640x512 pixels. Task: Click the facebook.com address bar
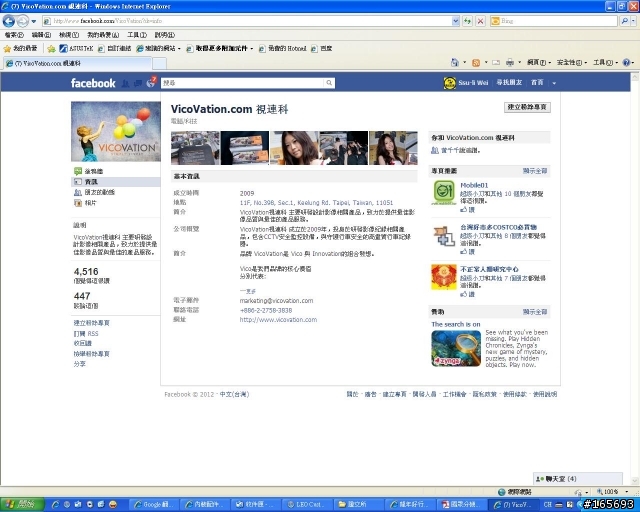pyautogui.click(x=248, y=21)
